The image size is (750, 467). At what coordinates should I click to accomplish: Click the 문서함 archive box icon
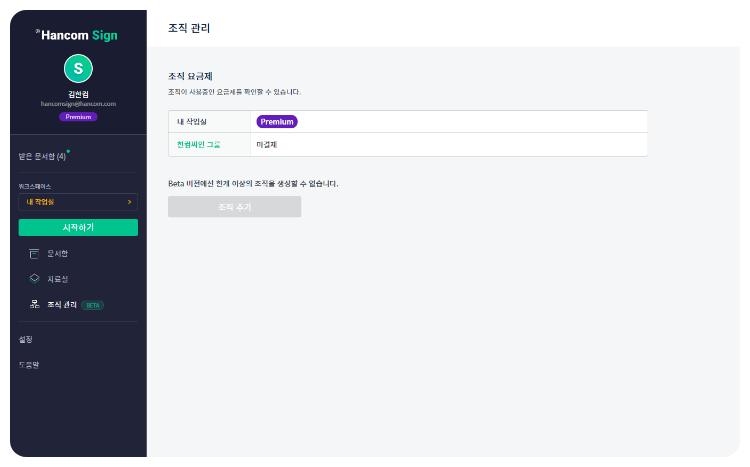pyautogui.click(x=34, y=254)
